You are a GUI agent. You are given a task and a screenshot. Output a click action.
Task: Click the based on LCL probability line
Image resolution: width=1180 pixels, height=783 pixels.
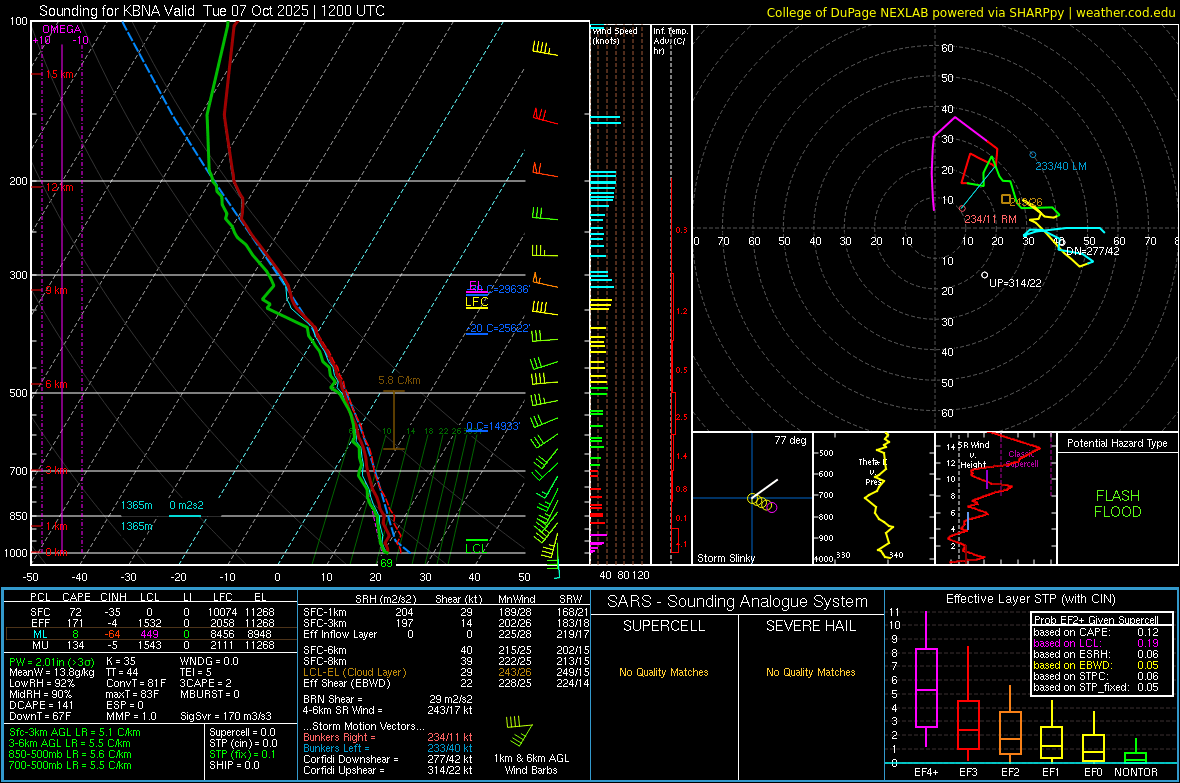(x=1096, y=643)
